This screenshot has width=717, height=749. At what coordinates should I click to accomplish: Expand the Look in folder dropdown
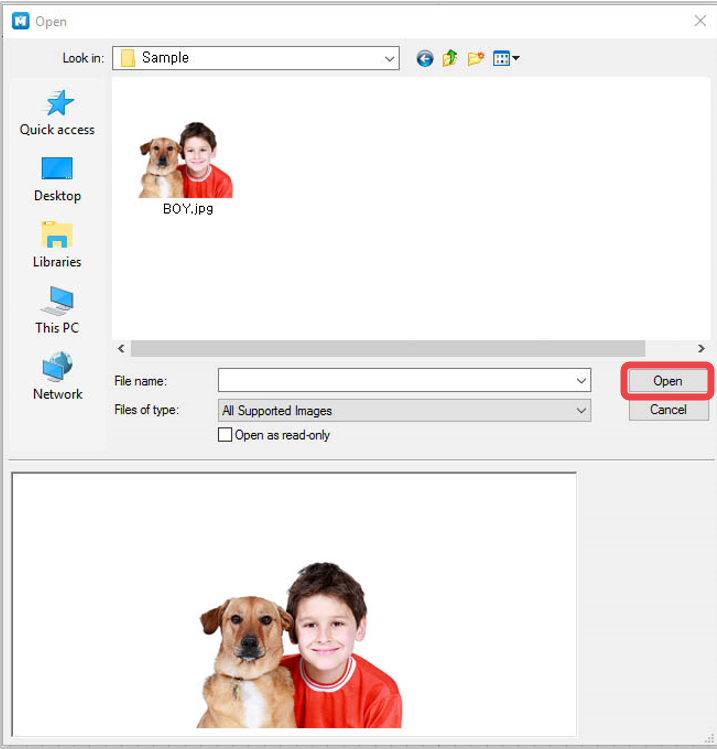point(389,59)
